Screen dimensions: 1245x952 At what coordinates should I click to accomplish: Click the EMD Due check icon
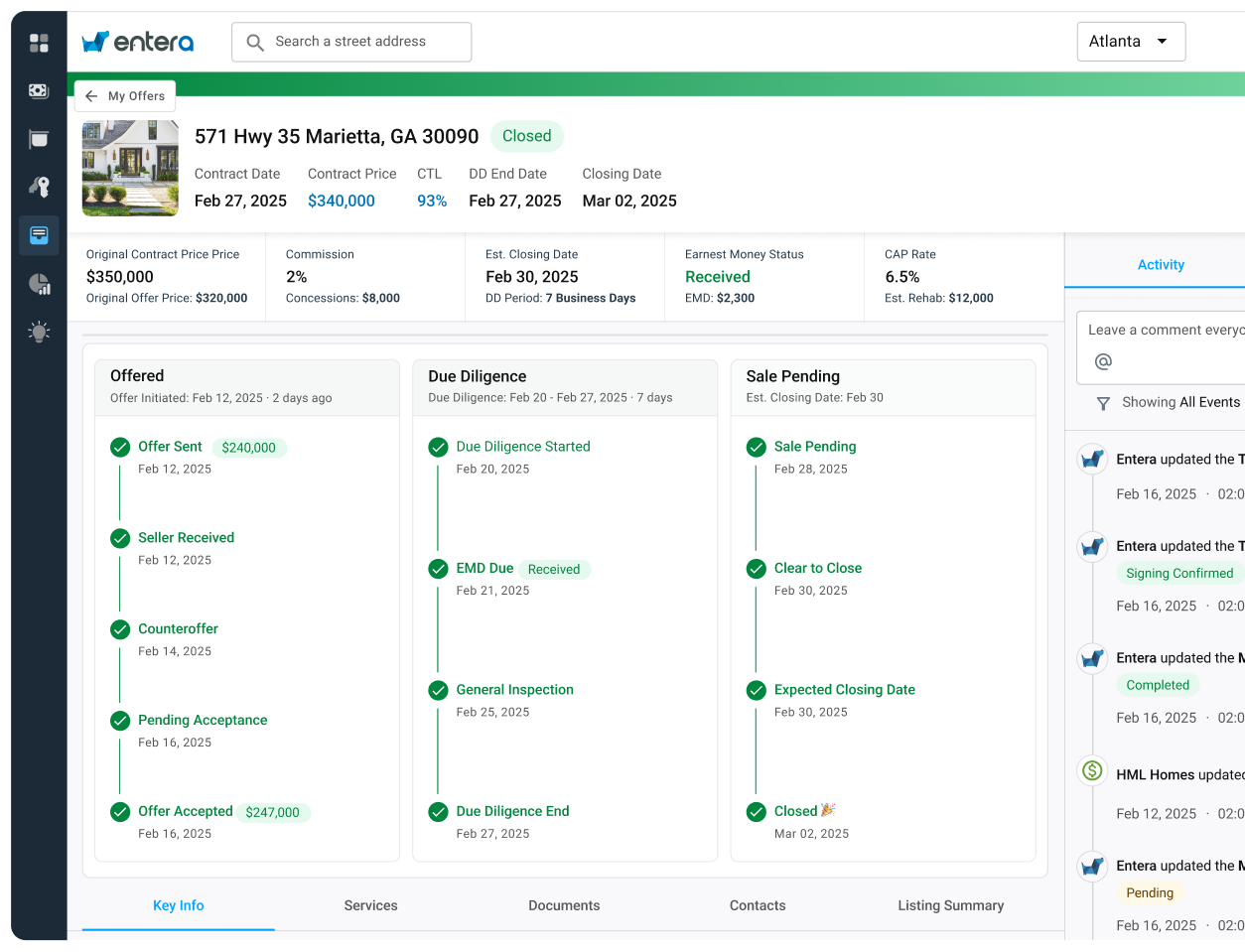pyautogui.click(x=438, y=569)
